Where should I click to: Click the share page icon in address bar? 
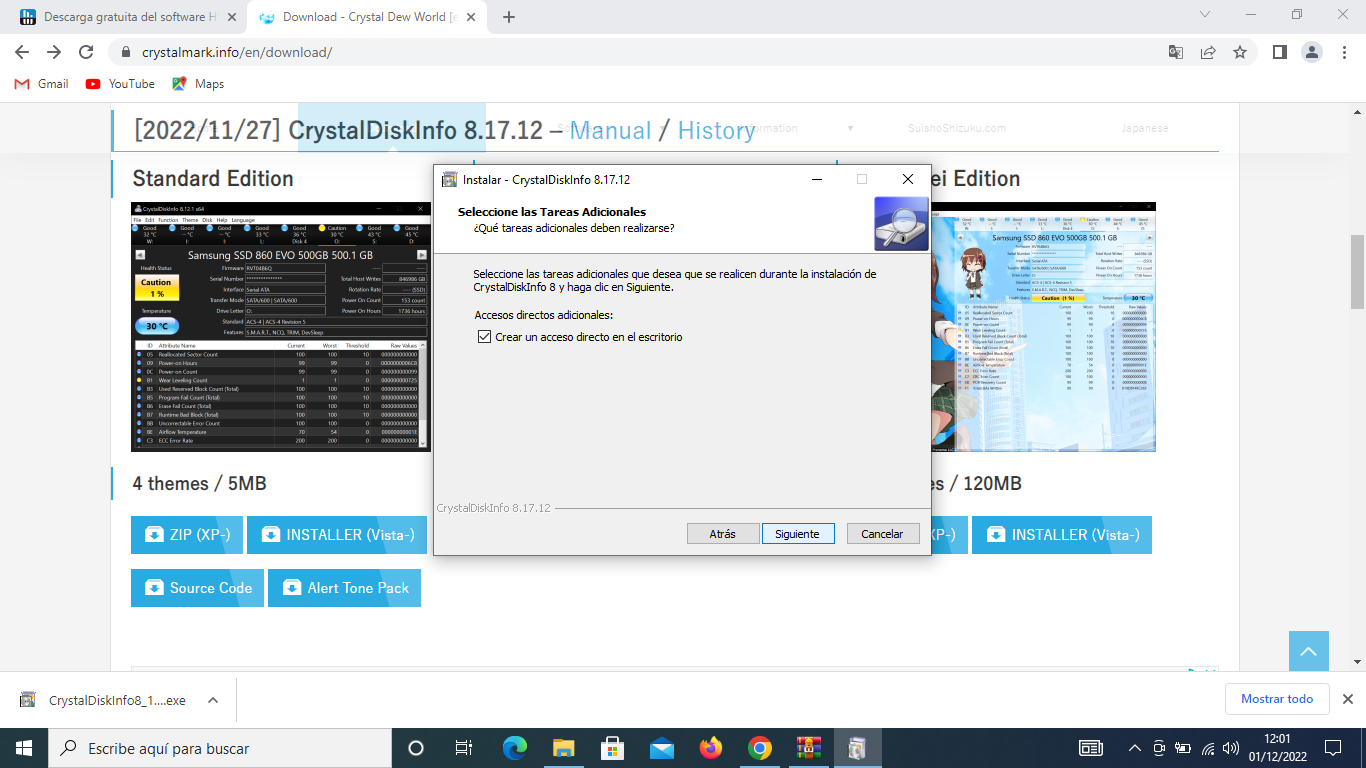(1208, 52)
